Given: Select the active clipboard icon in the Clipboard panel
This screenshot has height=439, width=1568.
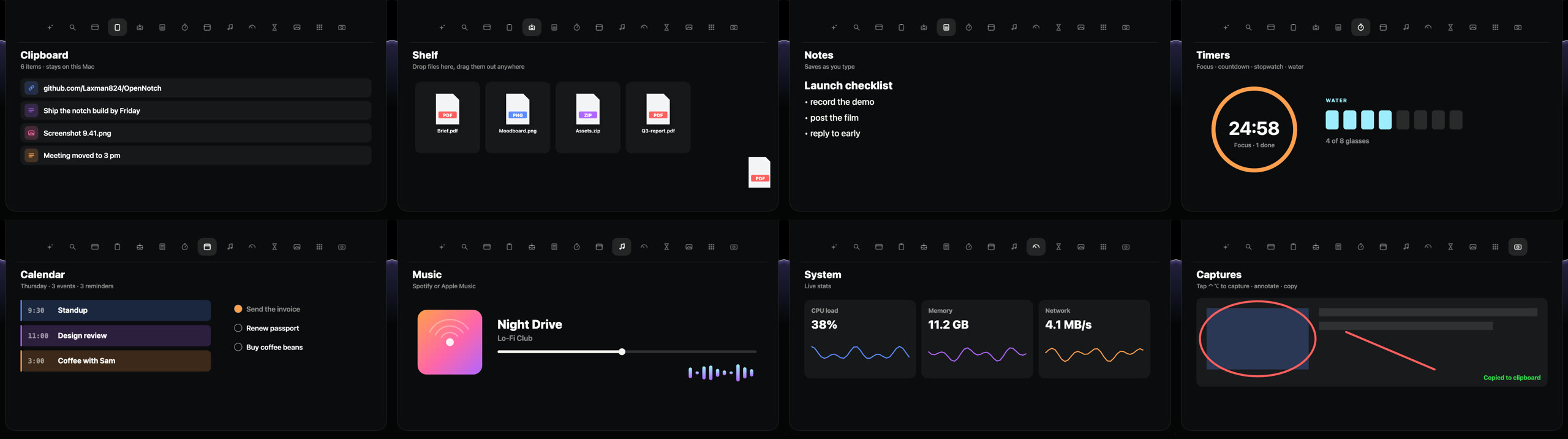Looking at the screenshot, I should tap(117, 28).
